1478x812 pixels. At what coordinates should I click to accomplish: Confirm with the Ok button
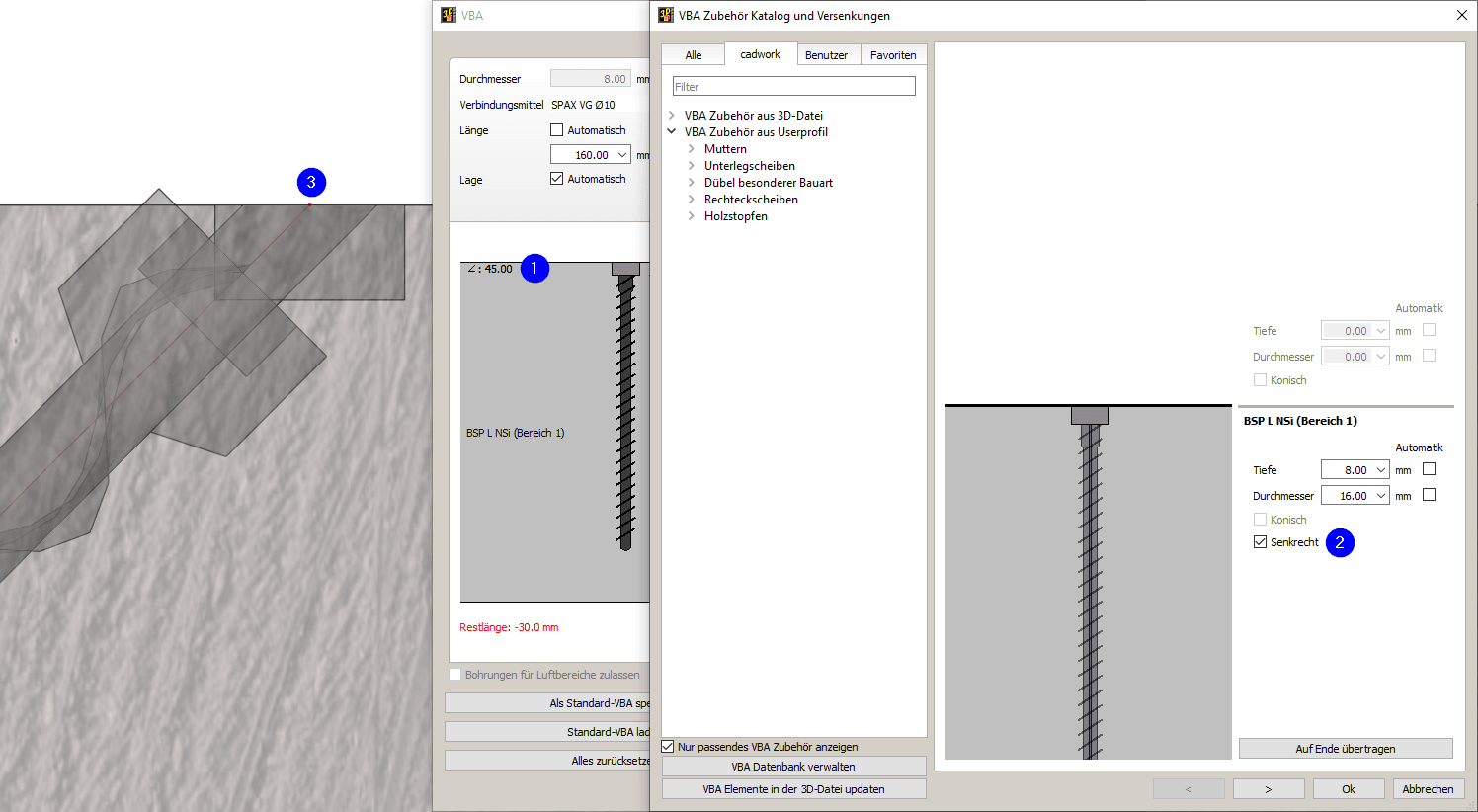(1348, 788)
